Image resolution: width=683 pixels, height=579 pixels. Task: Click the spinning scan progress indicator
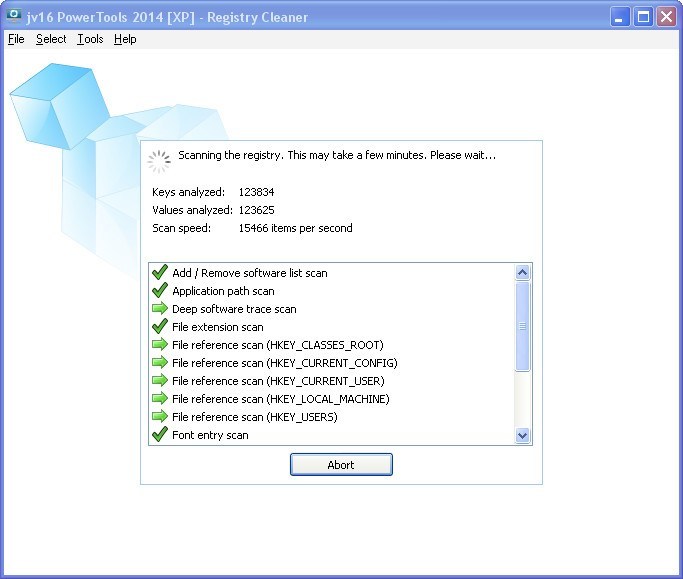[159, 162]
